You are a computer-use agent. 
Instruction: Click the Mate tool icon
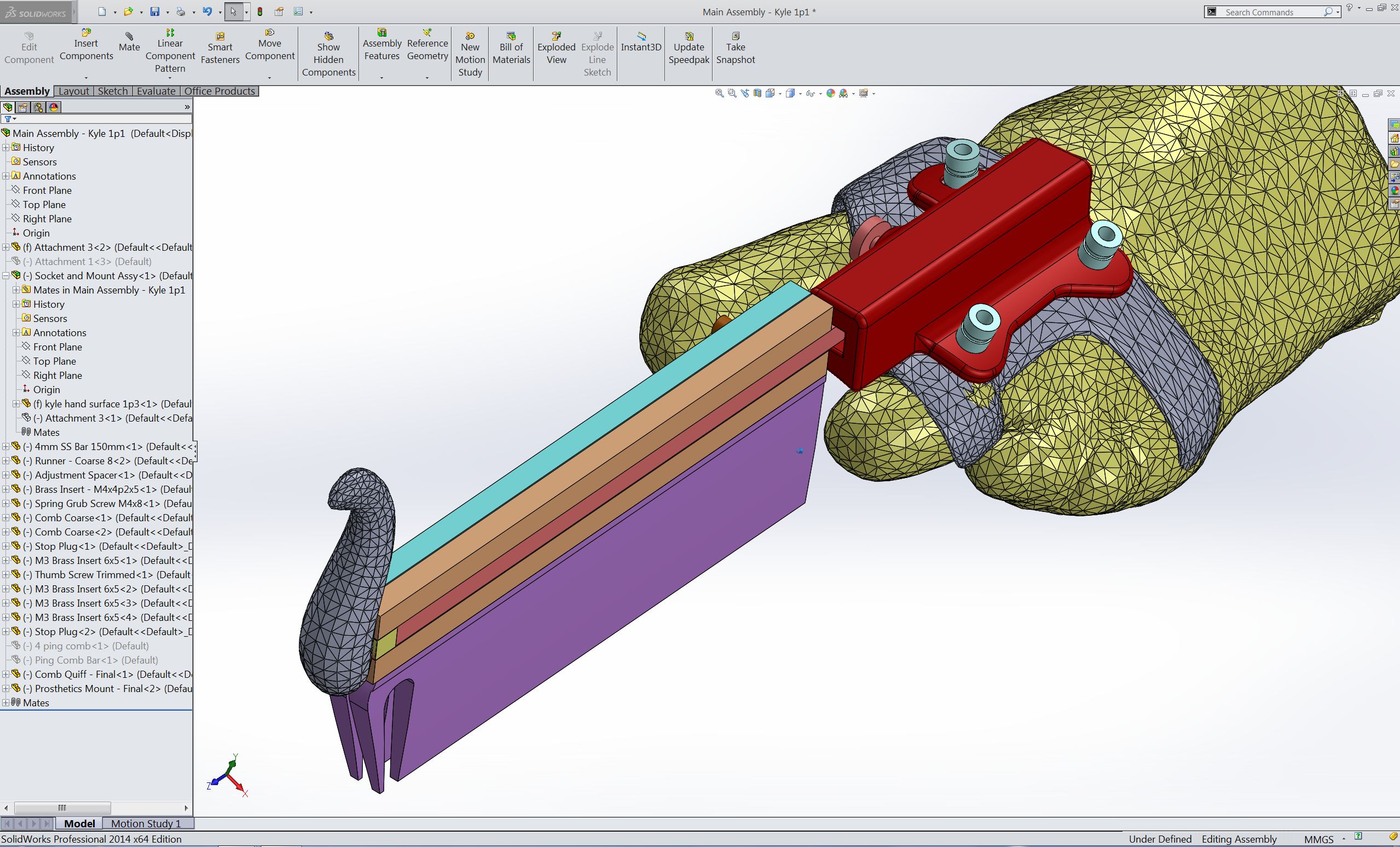tap(129, 37)
